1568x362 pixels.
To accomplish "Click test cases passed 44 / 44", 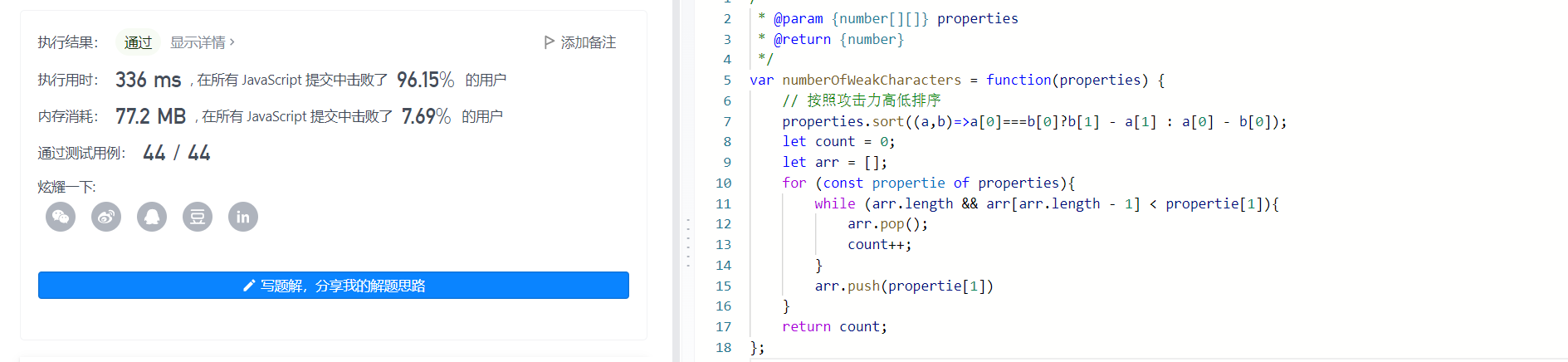I will click(177, 153).
